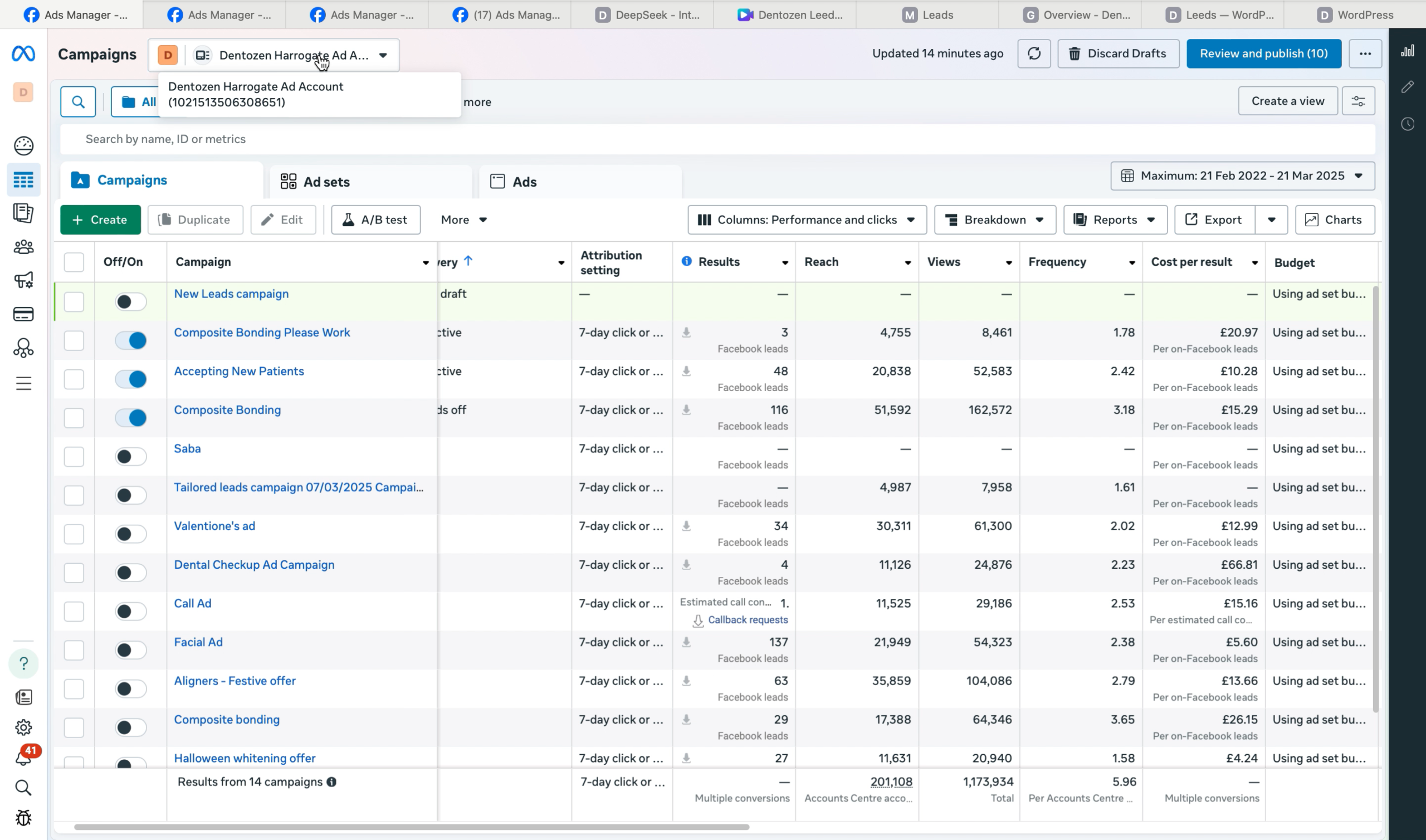The height and width of the screenshot is (840, 1426).
Task: Click the Create a view button
Action: point(1287,101)
